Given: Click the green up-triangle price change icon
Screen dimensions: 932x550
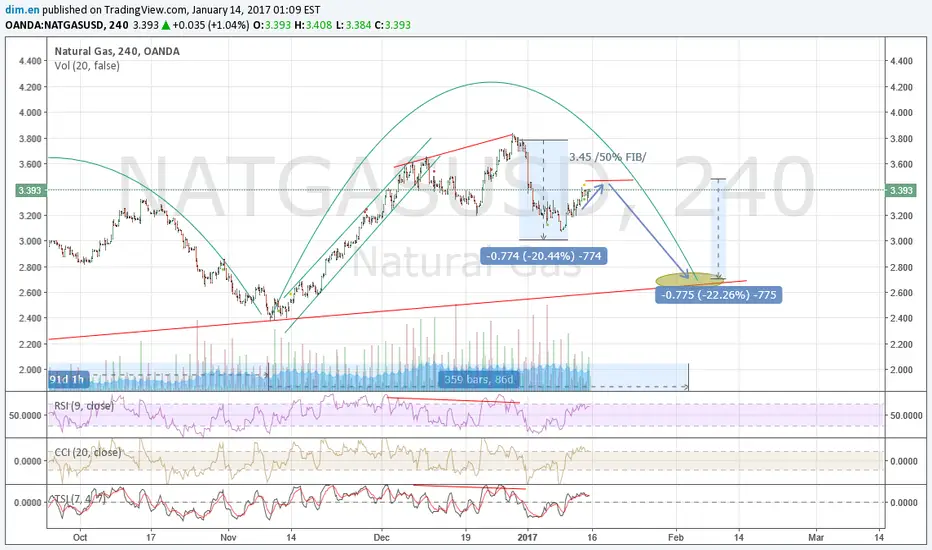Looking at the screenshot, I should pyautogui.click(x=166, y=25).
